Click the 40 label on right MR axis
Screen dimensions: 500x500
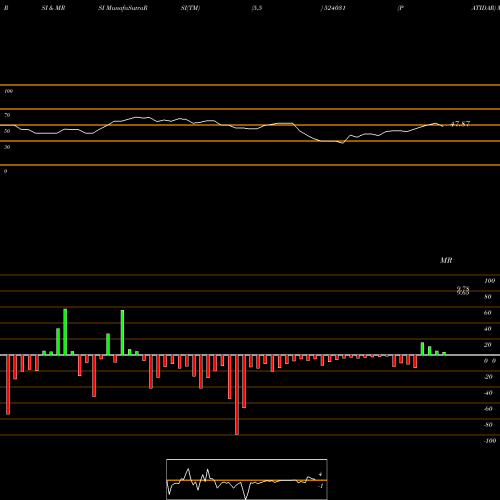488,329
